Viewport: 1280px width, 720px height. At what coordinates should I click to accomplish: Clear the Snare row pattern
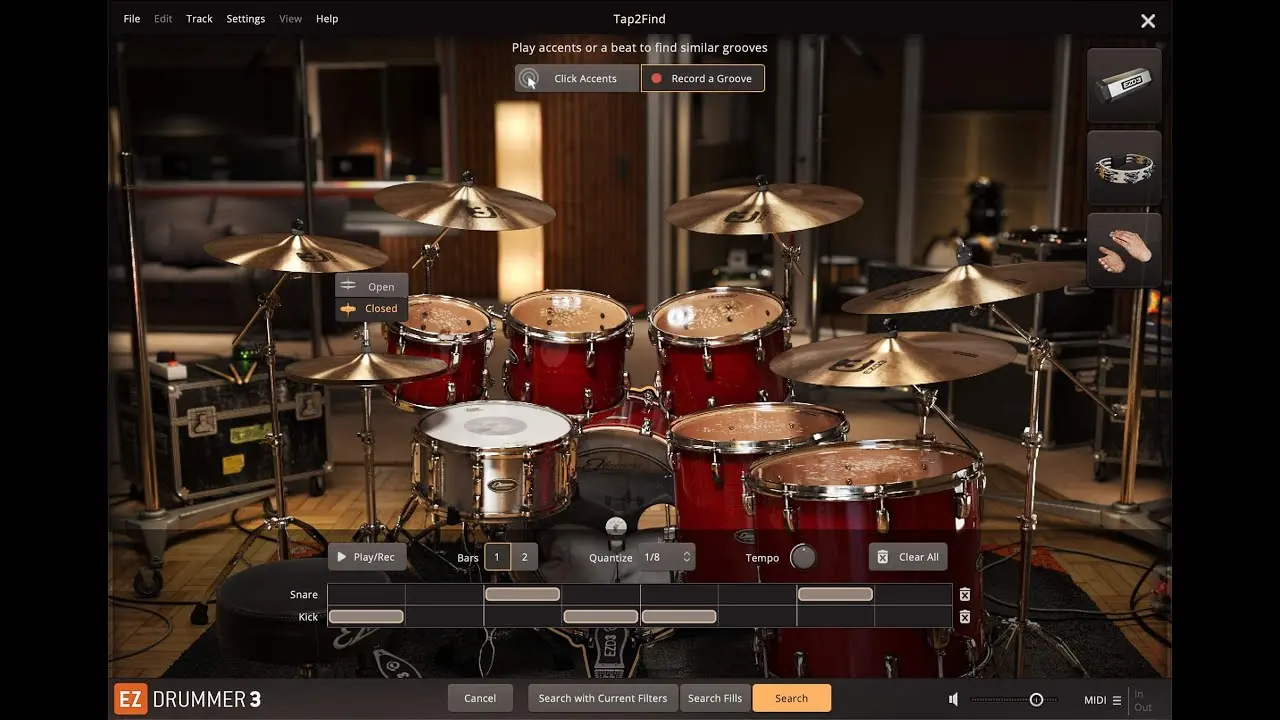(964, 594)
